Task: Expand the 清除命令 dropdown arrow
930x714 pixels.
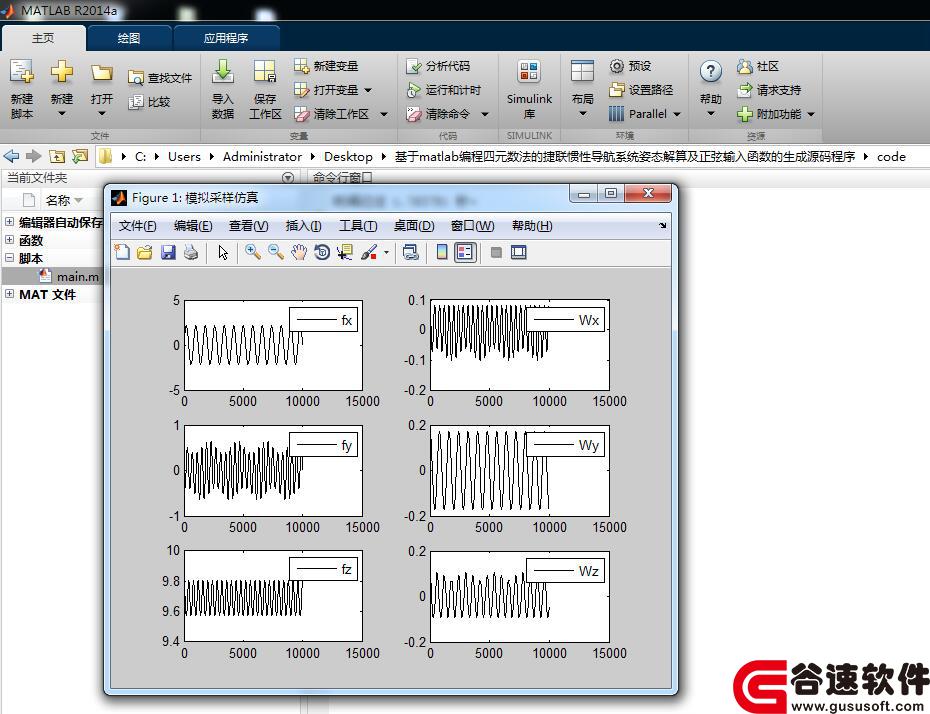Action: [485, 114]
